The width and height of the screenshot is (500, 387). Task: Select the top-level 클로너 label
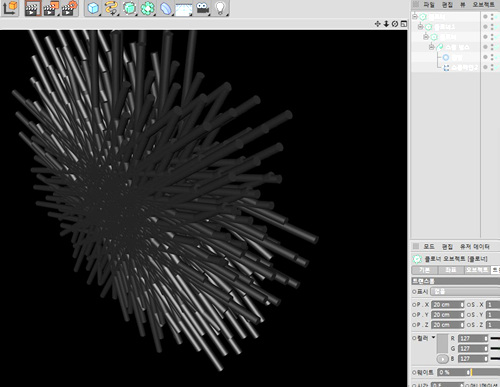tap(436, 16)
